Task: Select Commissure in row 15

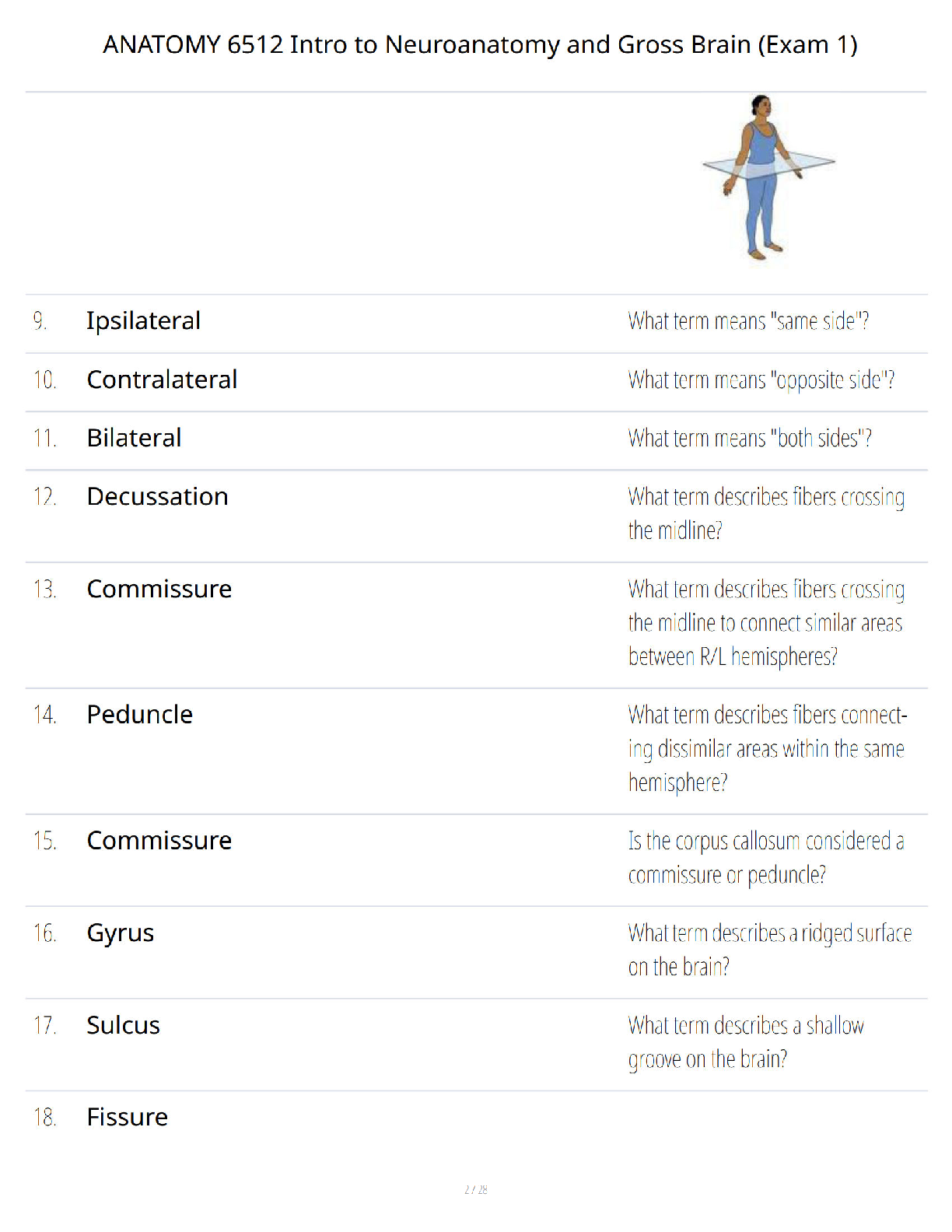Action: click(159, 840)
